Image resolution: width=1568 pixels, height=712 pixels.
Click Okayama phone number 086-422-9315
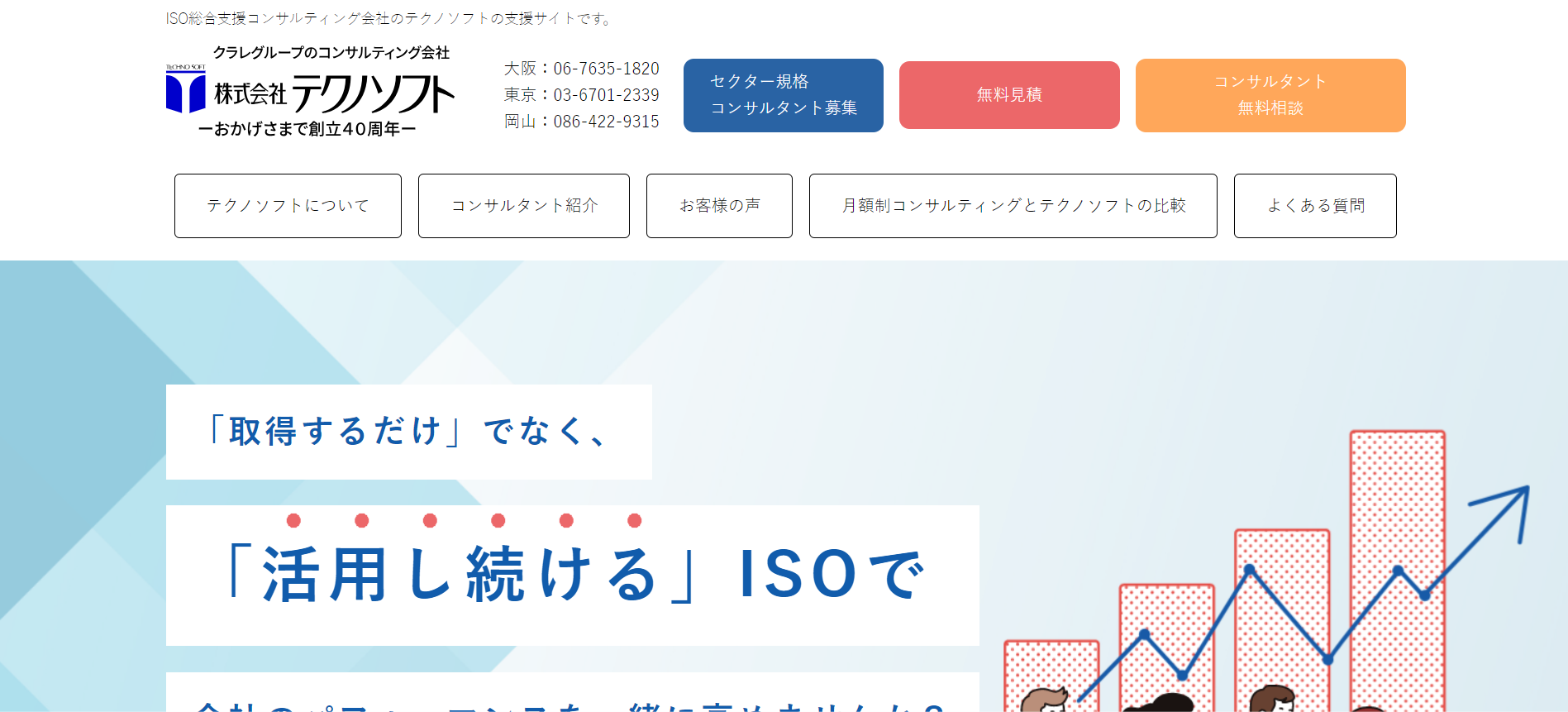pos(606,122)
